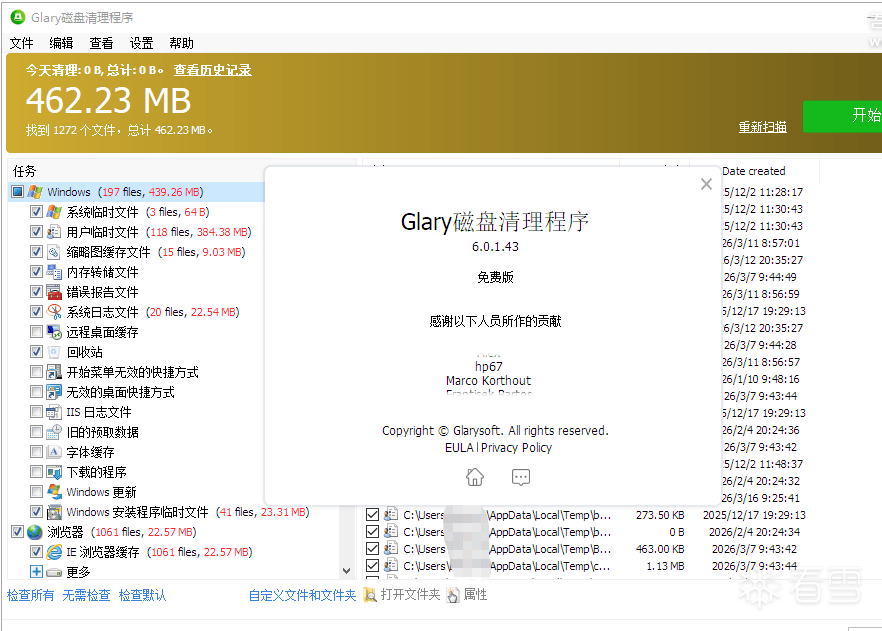Uncheck the 系统临时文件 checkbox
The height and width of the screenshot is (631, 882).
(x=37, y=212)
